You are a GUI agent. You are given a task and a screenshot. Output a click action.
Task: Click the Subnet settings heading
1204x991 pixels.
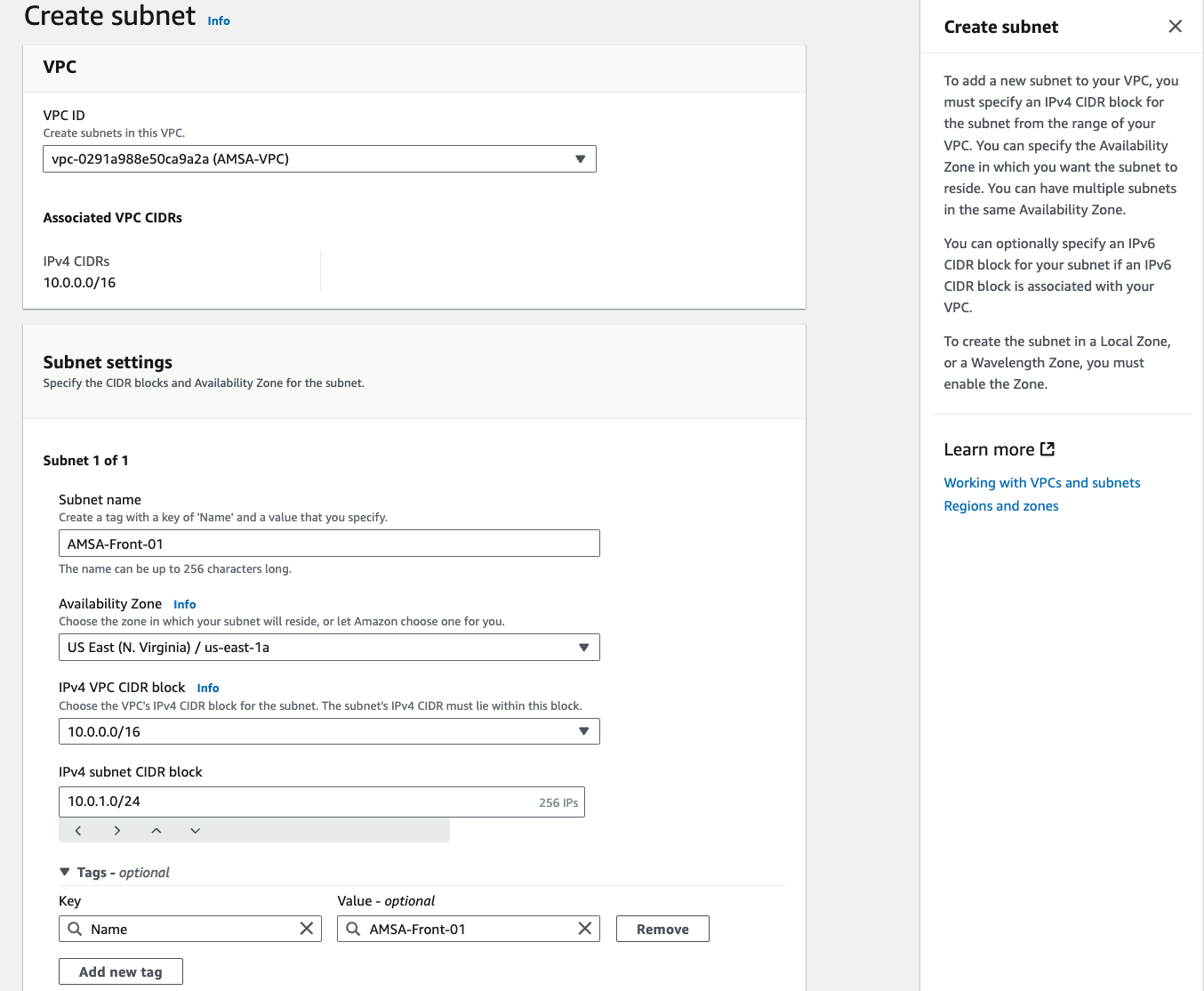click(x=108, y=362)
